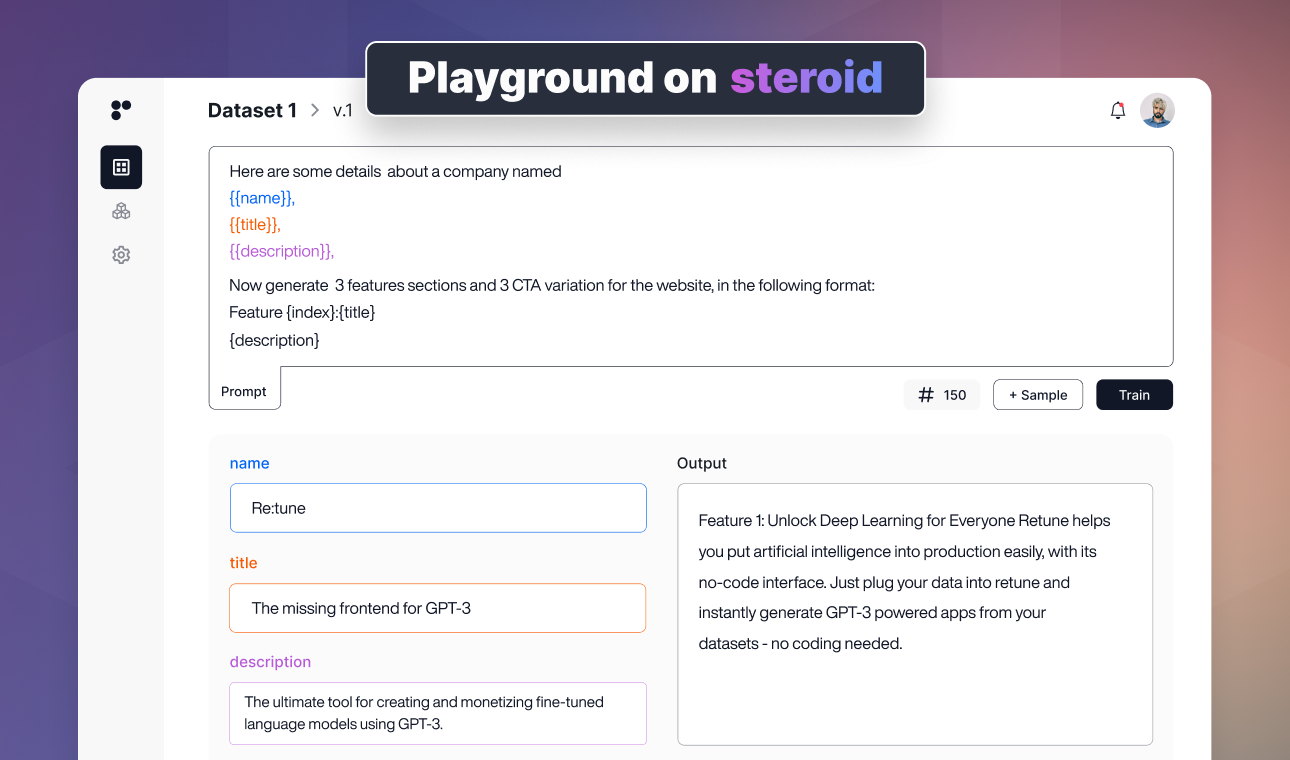1290x760 pixels.
Task: Go to the Dataset 1 breadcrumb
Action: 252,111
